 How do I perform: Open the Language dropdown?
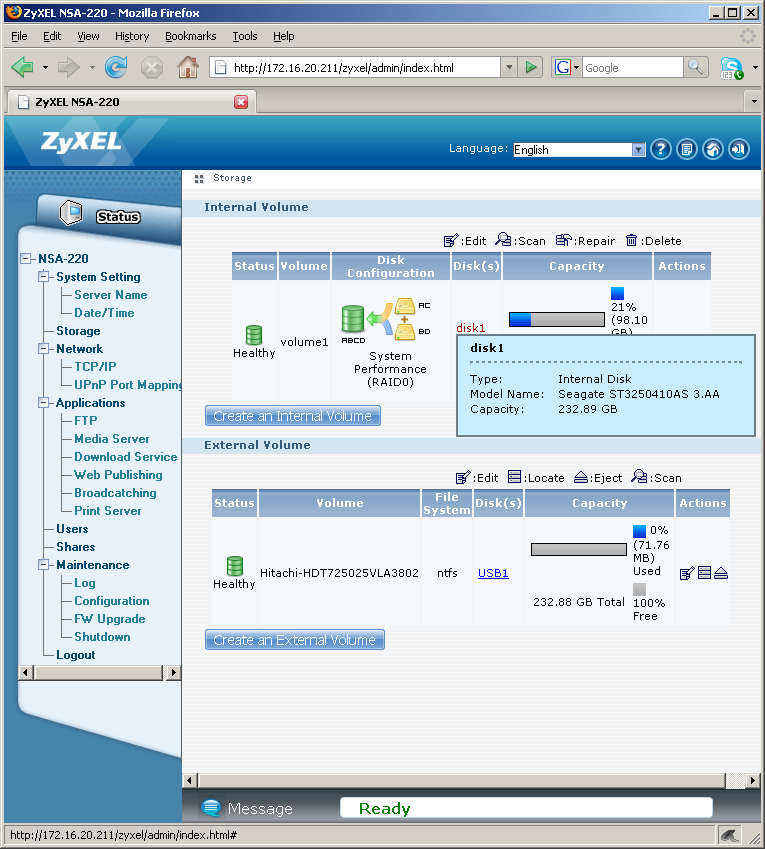[x=579, y=149]
